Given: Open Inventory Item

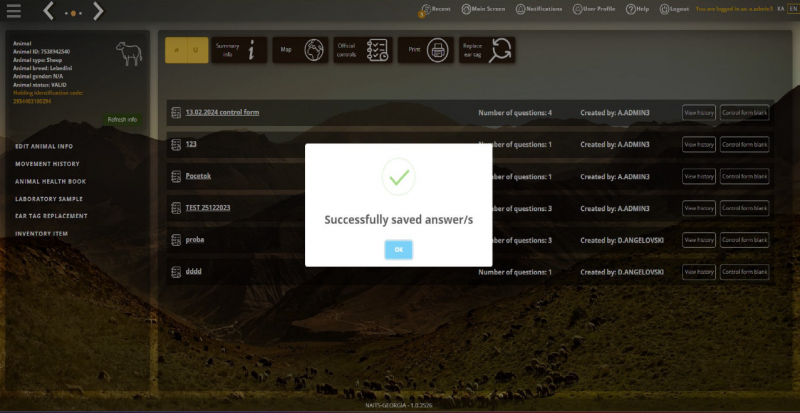Looking at the screenshot, I should pyautogui.click(x=41, y=233).
